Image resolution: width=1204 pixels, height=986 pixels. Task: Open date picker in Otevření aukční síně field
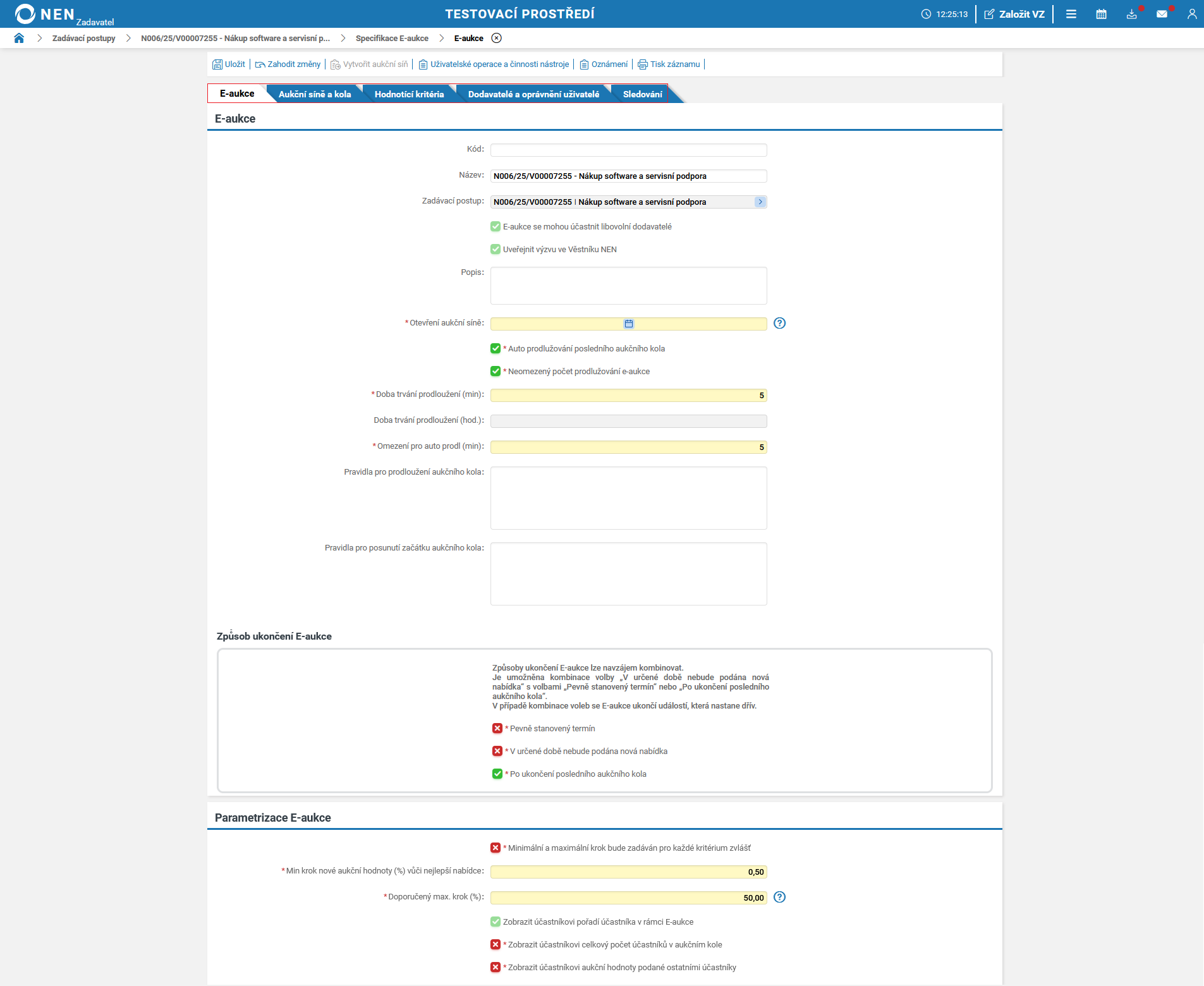tap(628, 324)
